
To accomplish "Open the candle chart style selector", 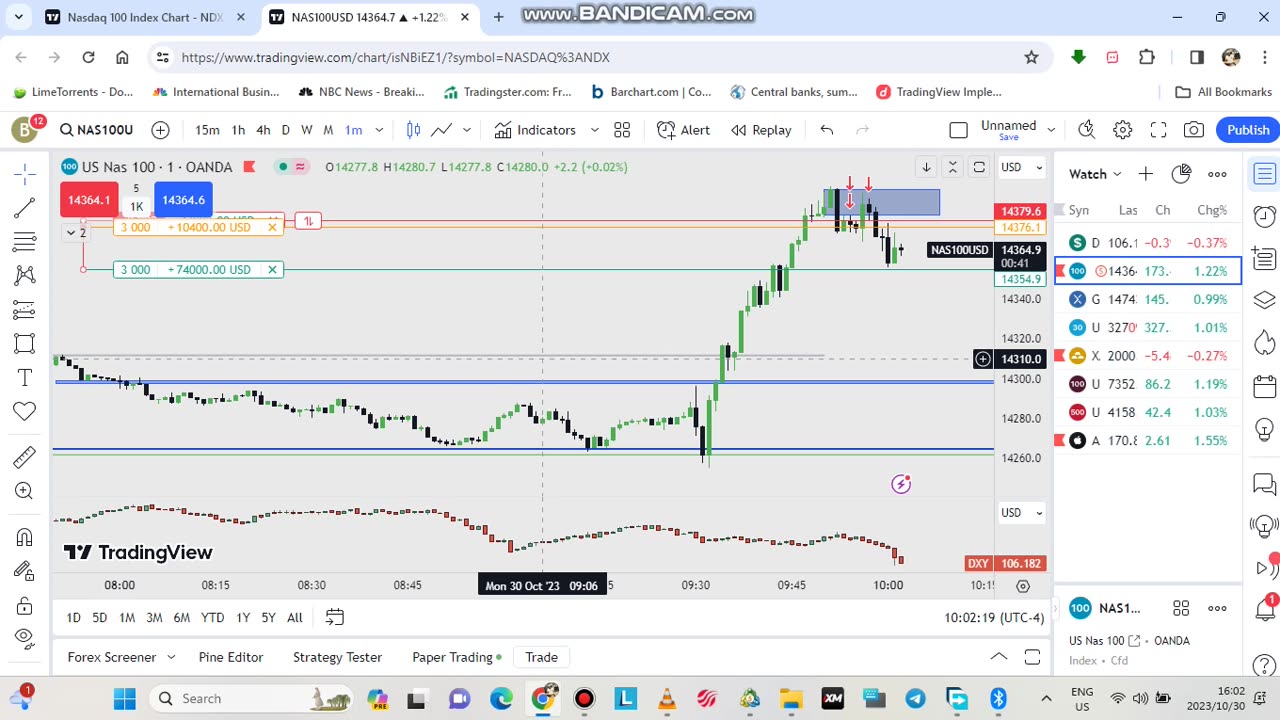I will [413, 130].
